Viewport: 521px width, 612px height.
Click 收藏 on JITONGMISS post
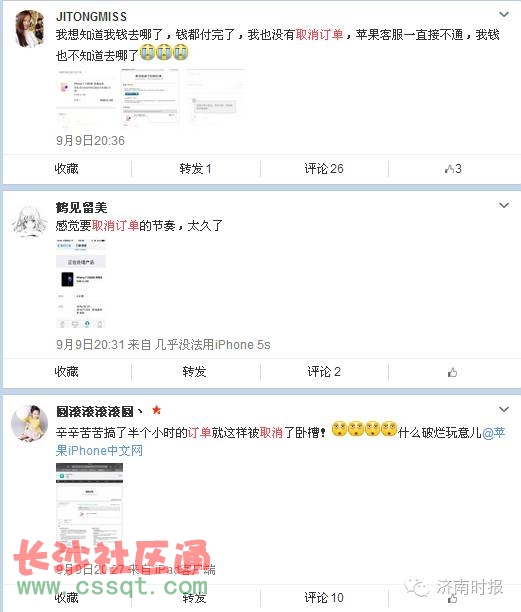tap(66, 169)
